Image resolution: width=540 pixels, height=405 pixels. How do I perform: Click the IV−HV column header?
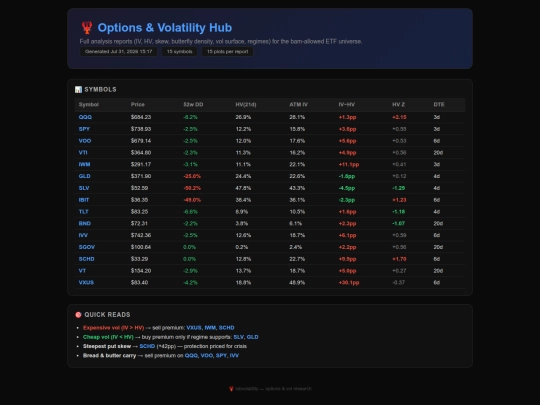[346, 105]
